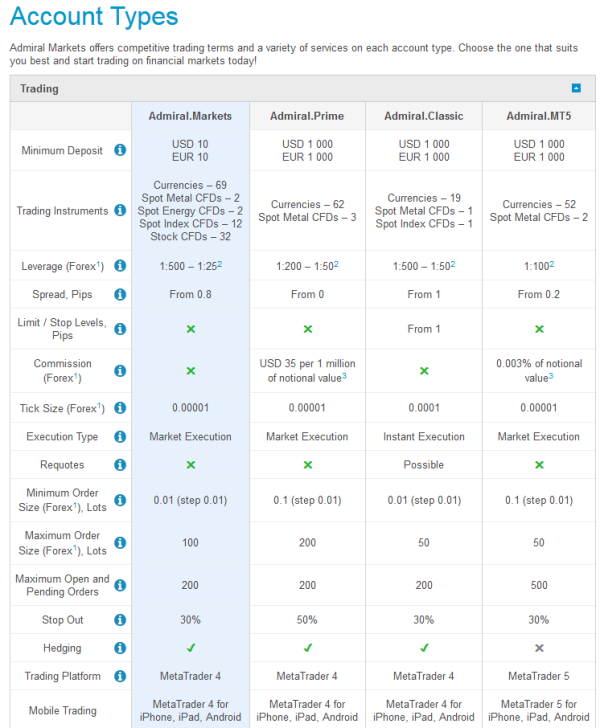Select the Admiral.MT5 column header
This screenshot has height=728, width=600.
point(539,116)
